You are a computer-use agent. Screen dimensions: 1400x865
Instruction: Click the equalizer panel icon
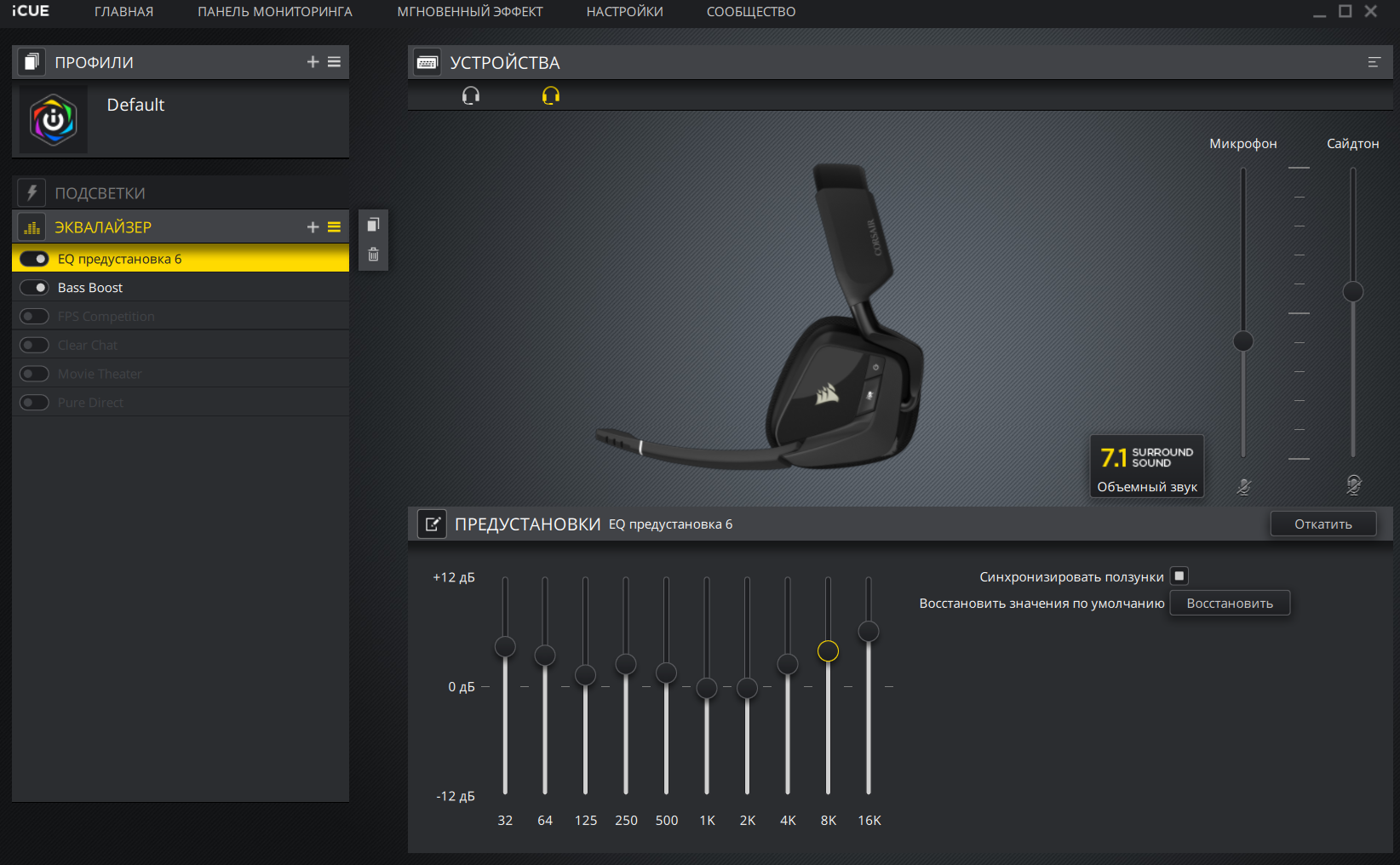[32, 227]
